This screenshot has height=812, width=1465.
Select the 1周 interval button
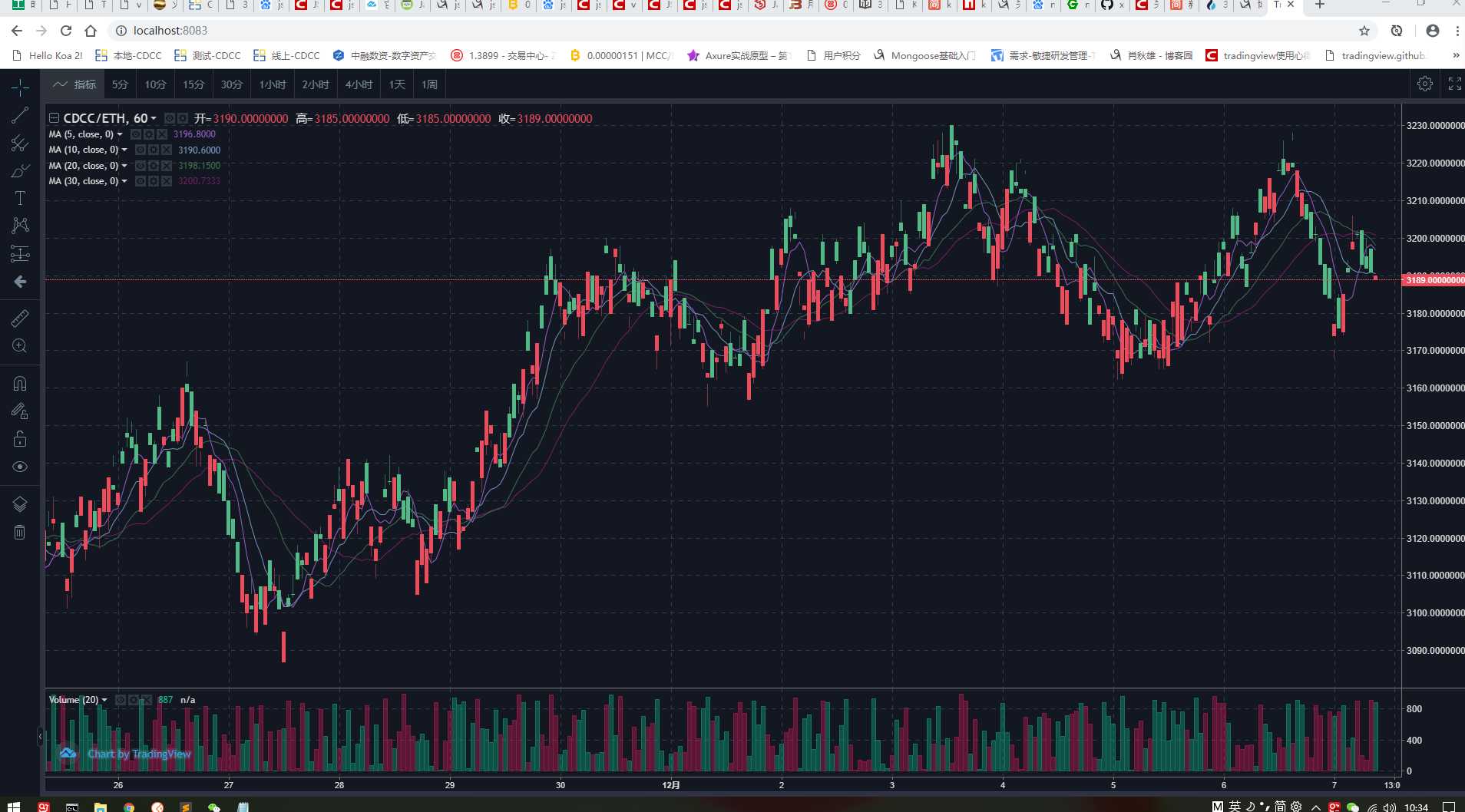coord(429,84)
